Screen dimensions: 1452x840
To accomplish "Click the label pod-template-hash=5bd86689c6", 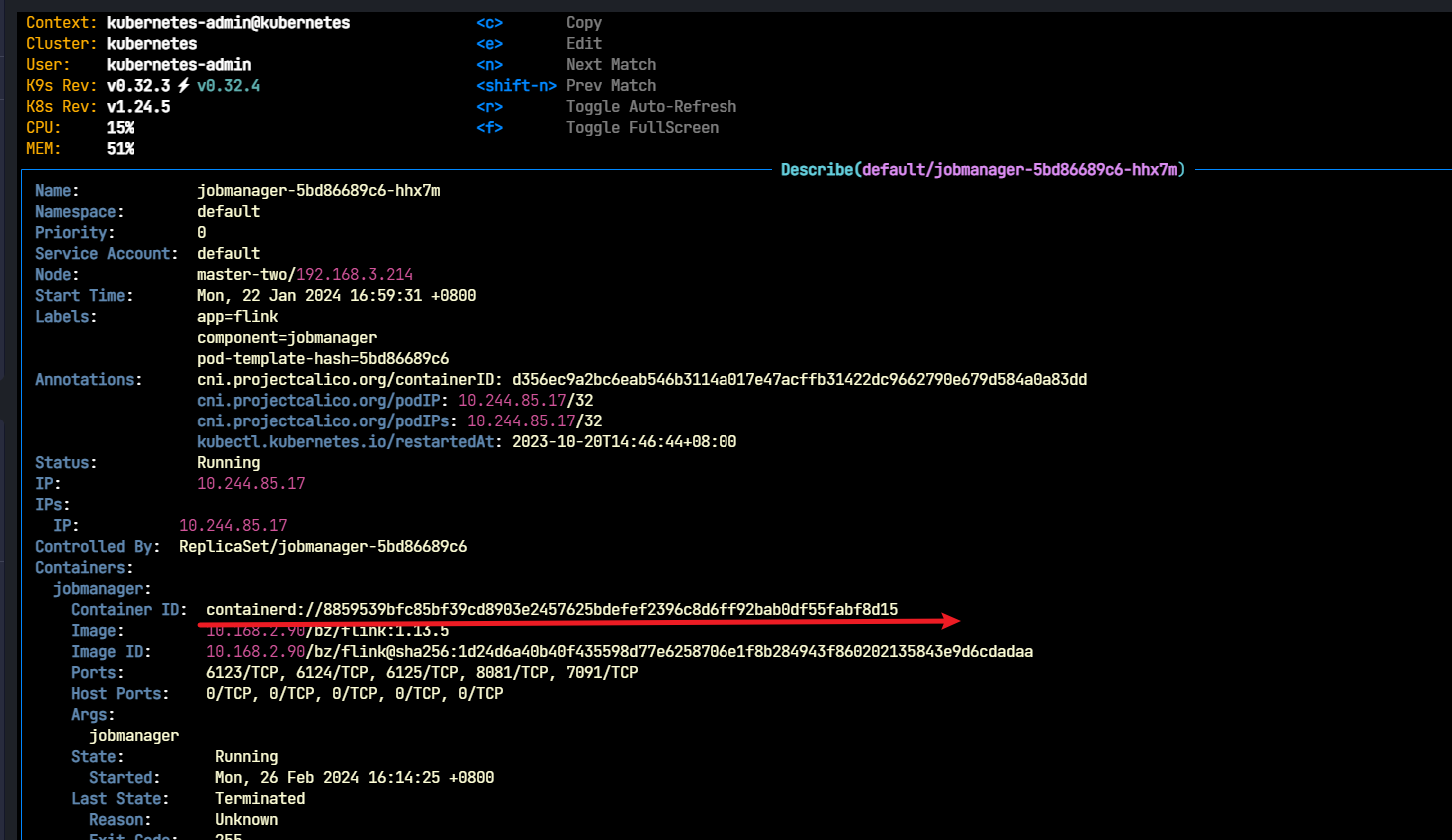I will click(x=323, y=358).
